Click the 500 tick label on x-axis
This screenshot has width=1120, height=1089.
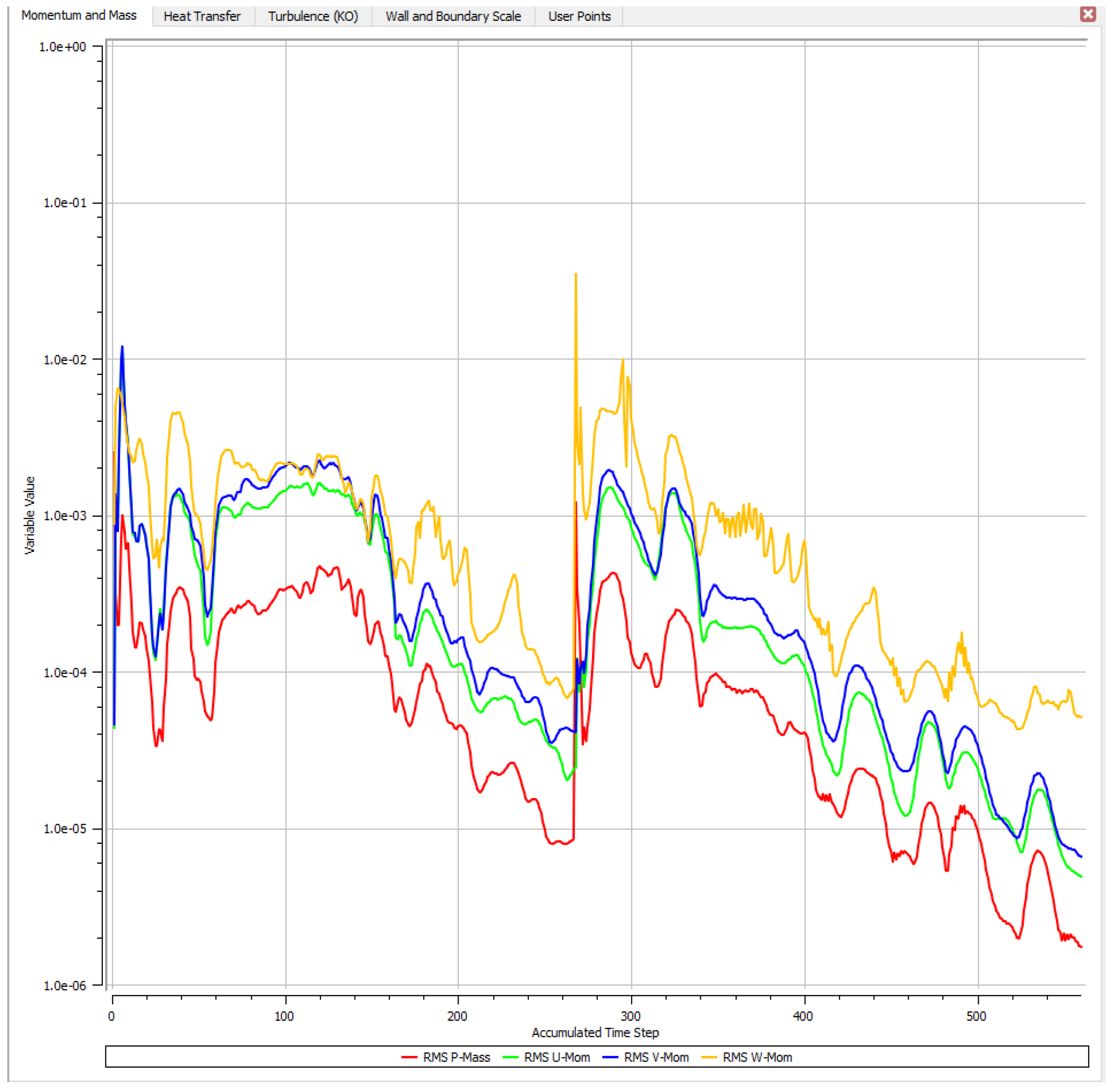point(977,1016)
